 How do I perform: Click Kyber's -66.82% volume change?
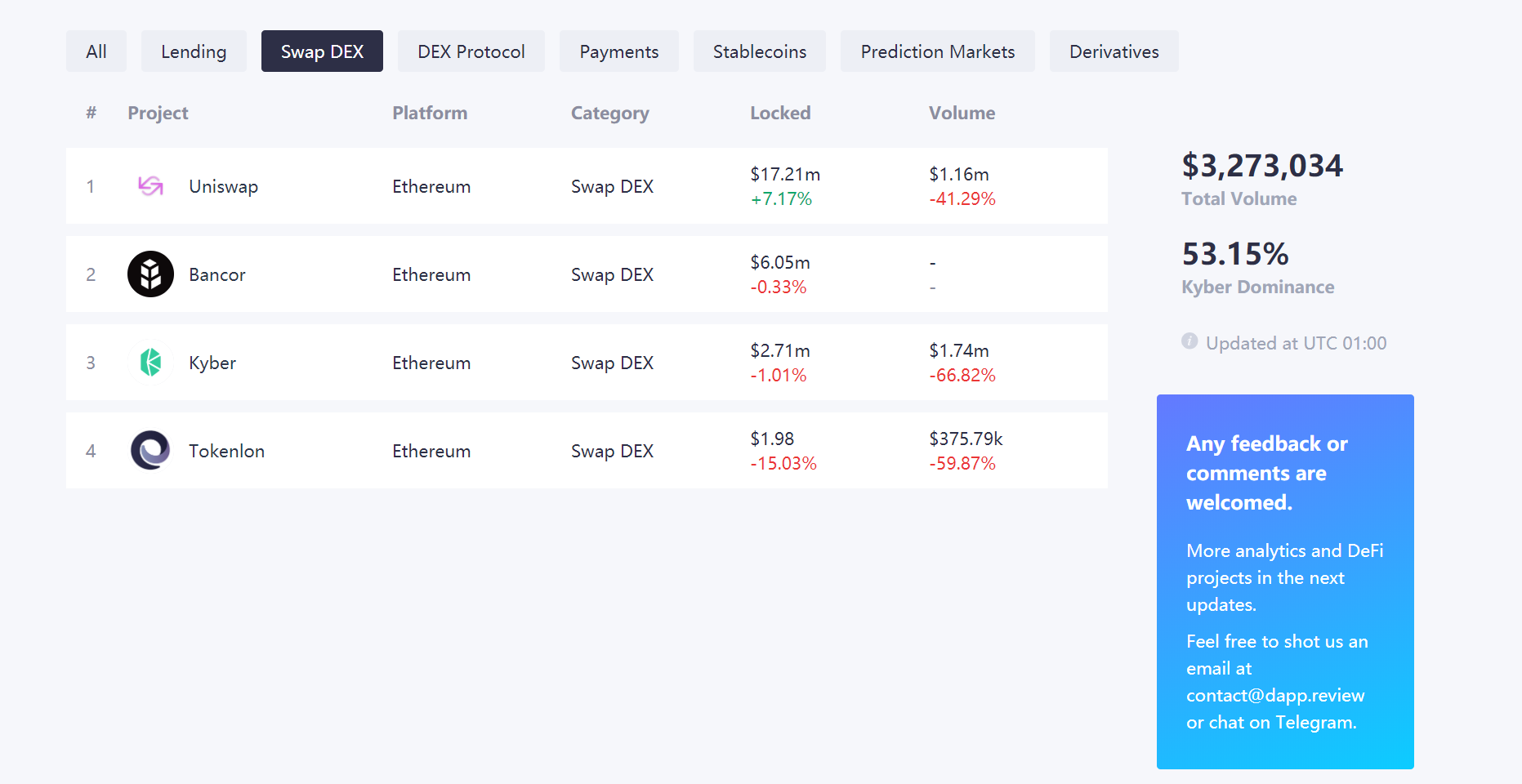coord(962,375)
